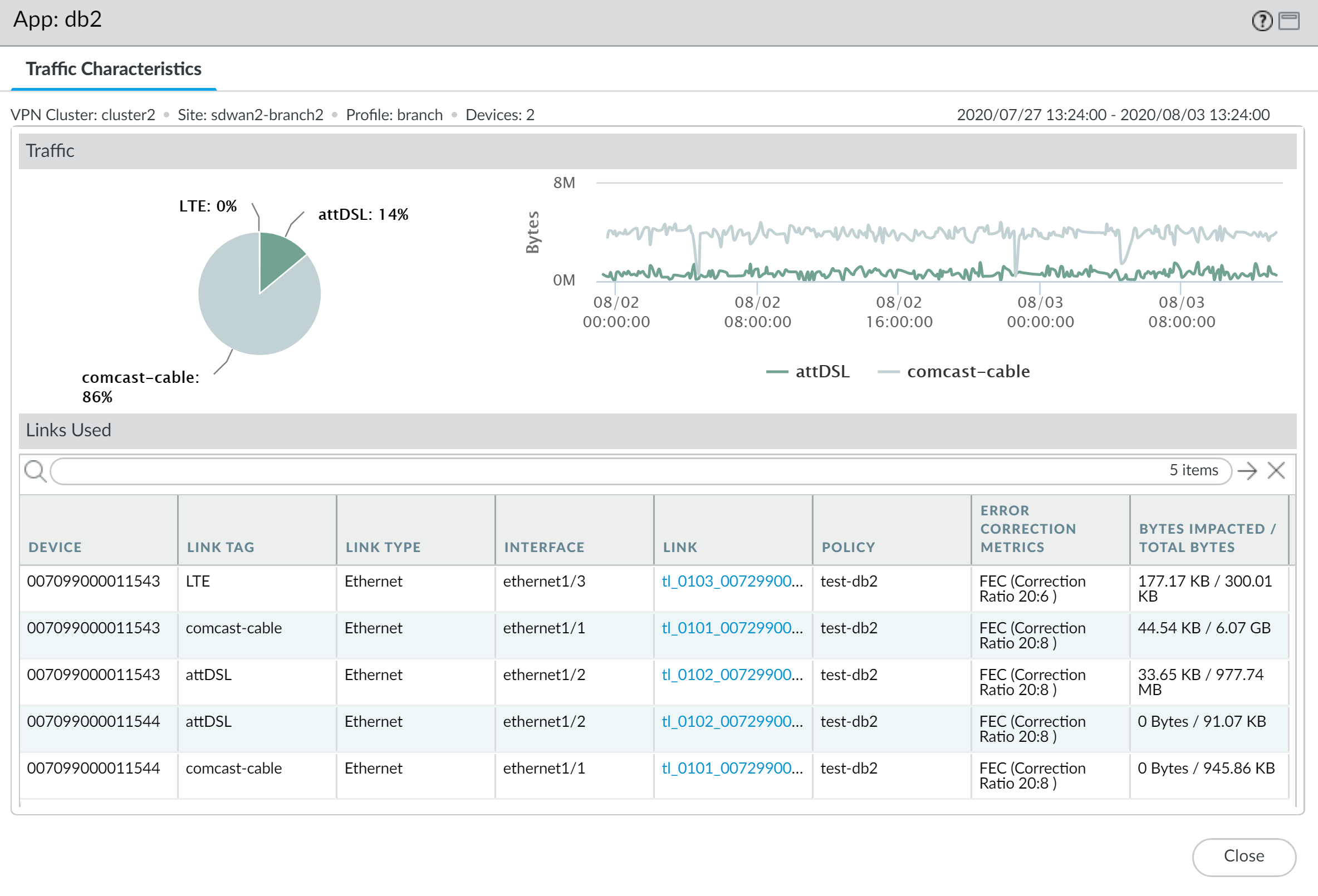Click the window restore icon in header
Viewport: 1318px width, 896px height.
pos(1288,21)
